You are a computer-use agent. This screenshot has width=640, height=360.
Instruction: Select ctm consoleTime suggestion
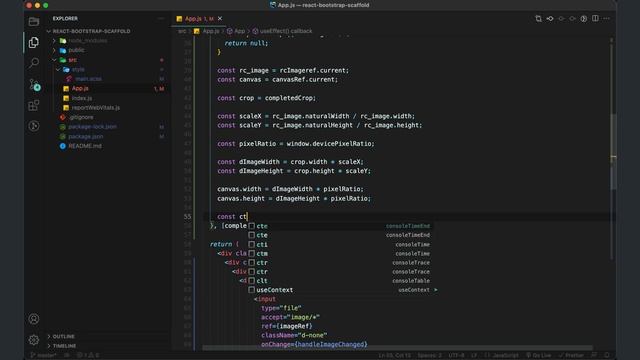(341, 253)
